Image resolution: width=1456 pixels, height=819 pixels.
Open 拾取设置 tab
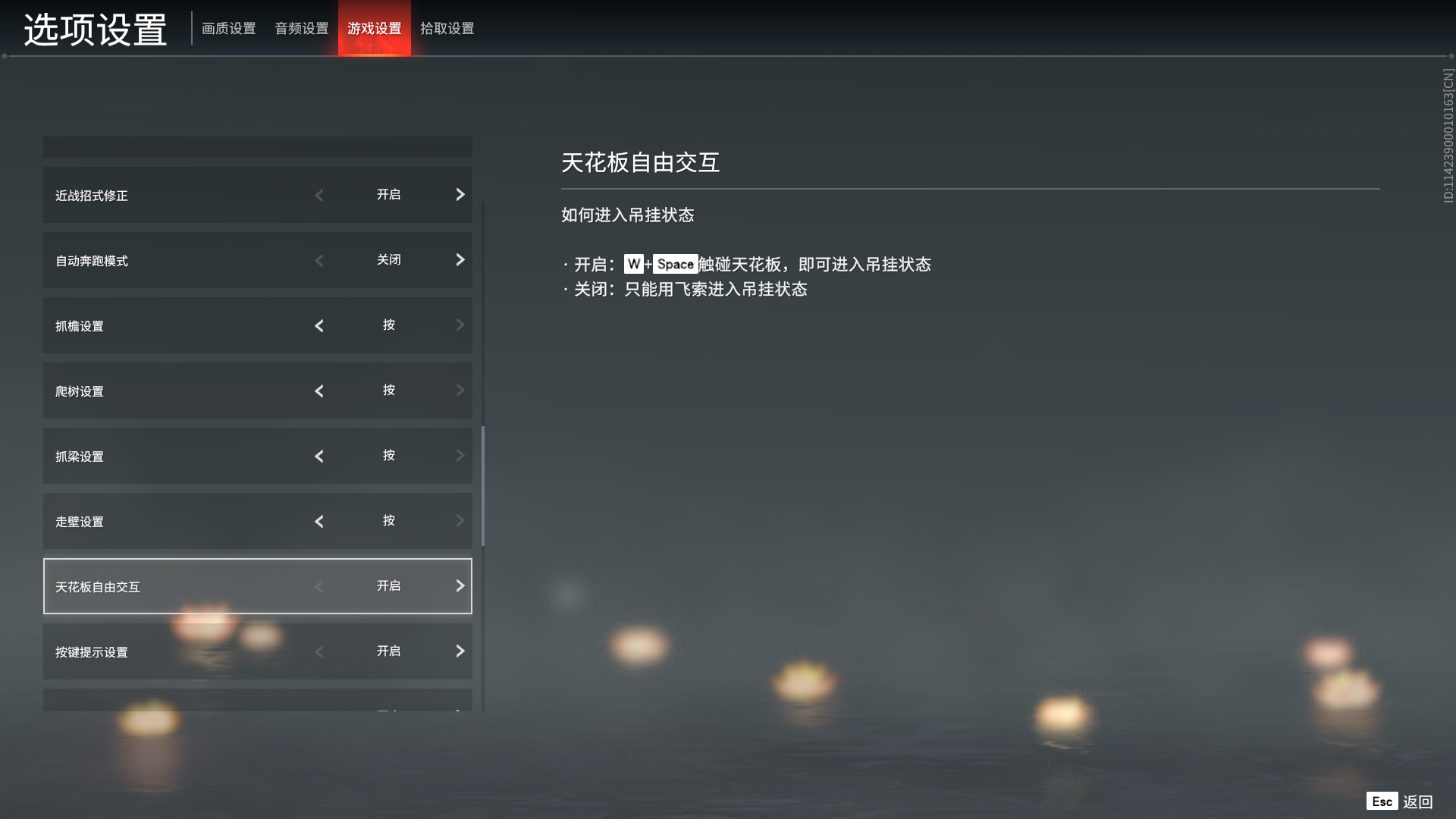(447, 29)
